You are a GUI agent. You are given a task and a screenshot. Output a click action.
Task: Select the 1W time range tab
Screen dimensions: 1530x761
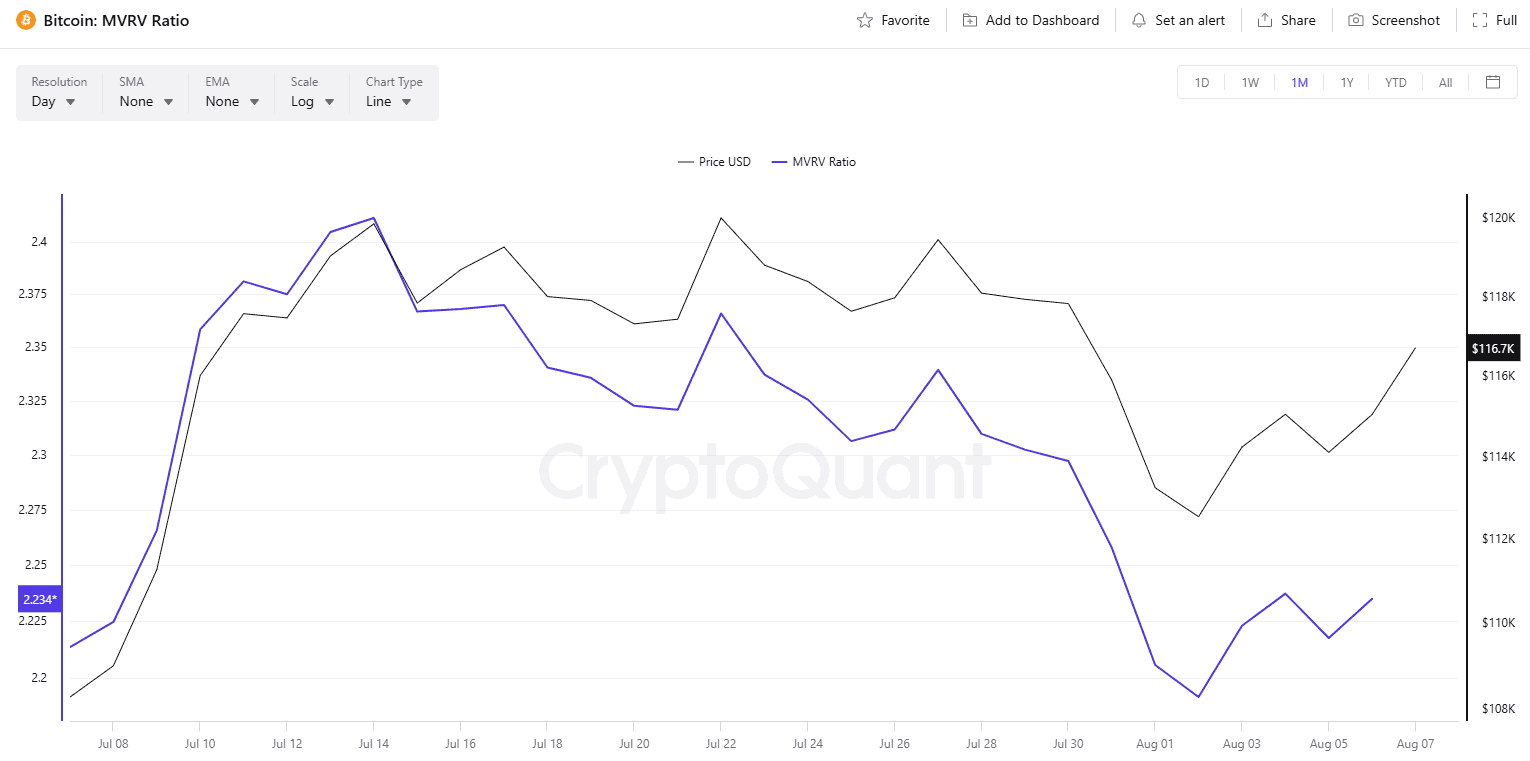pos(1250,83)
